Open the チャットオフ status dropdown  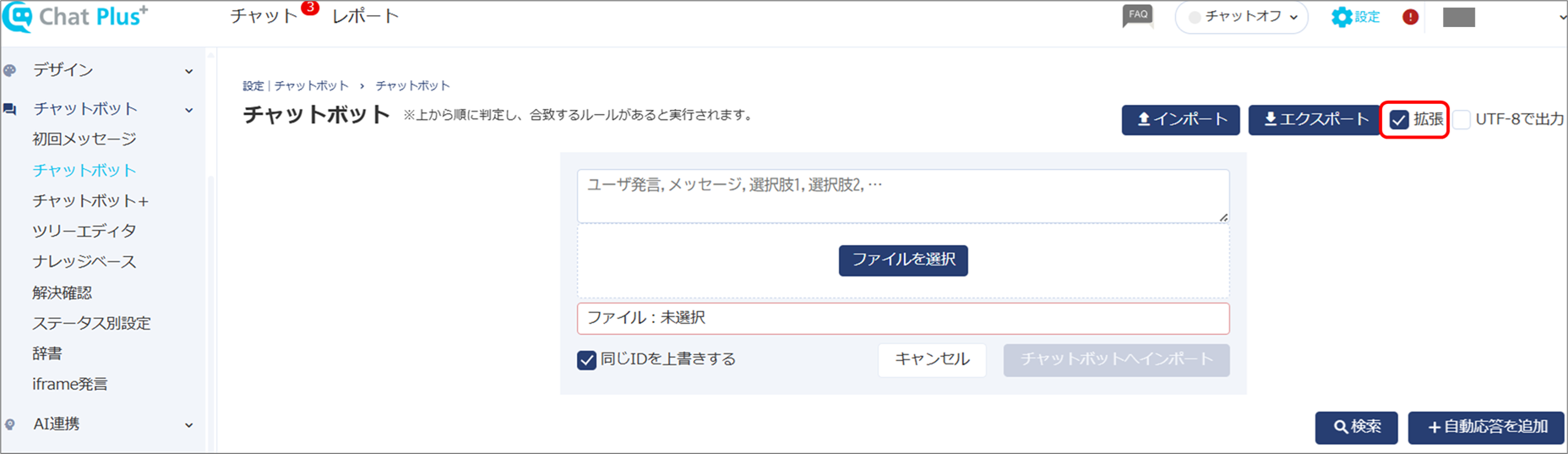(1242, 17)
